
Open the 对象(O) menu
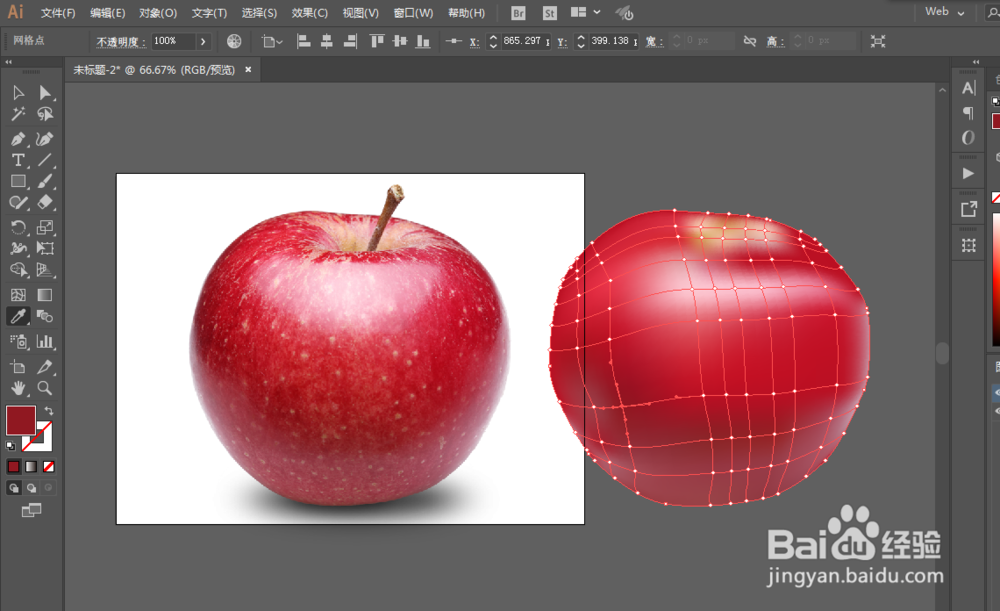coord(158,13)
